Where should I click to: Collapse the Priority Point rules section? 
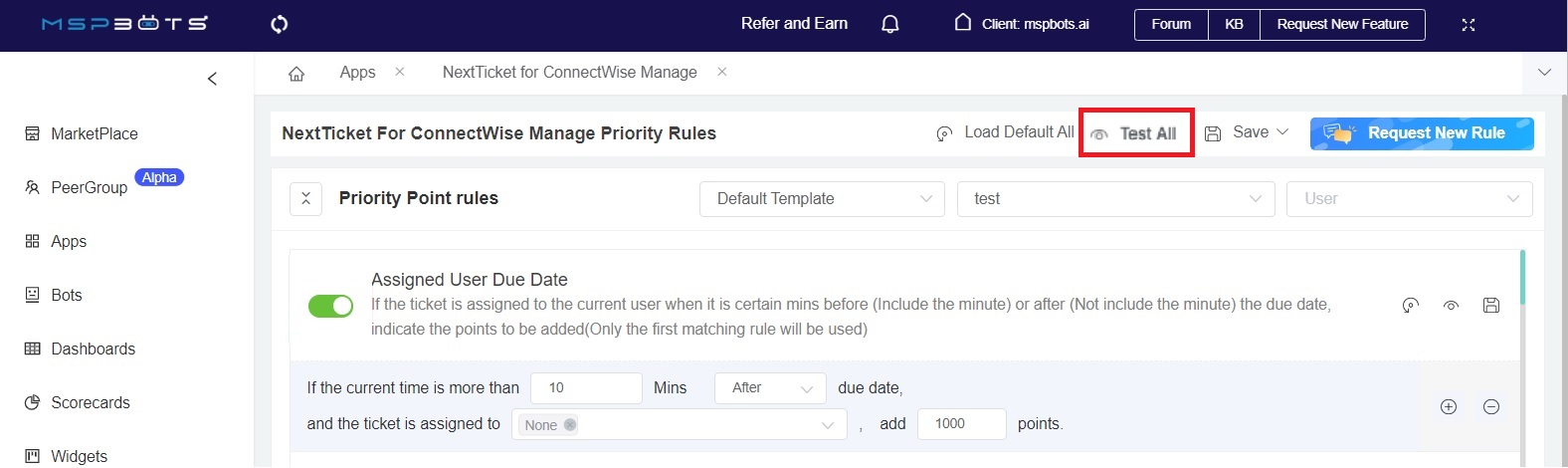[305, 199]
